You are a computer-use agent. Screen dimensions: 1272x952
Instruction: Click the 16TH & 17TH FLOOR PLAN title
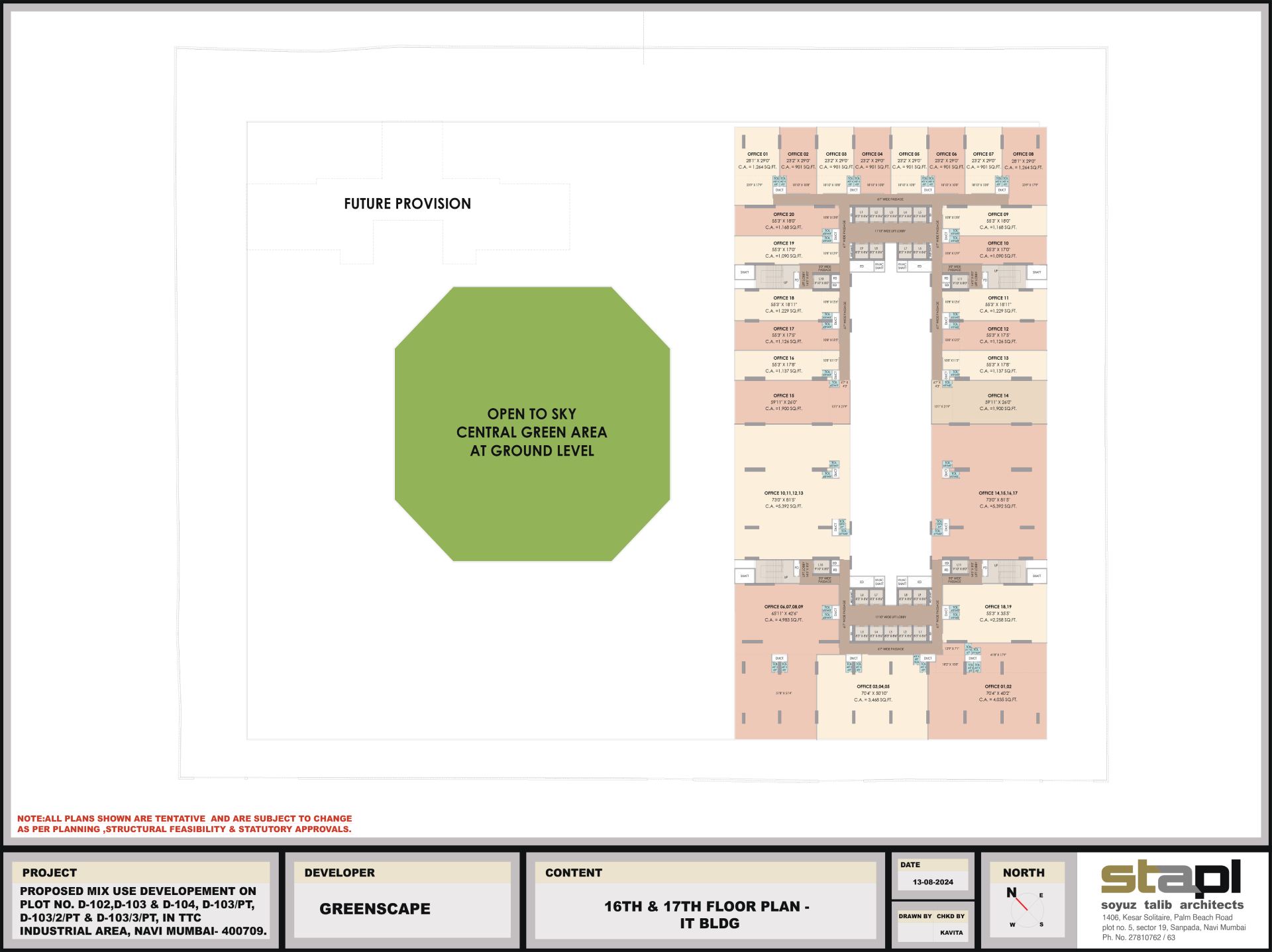[708, 915]
